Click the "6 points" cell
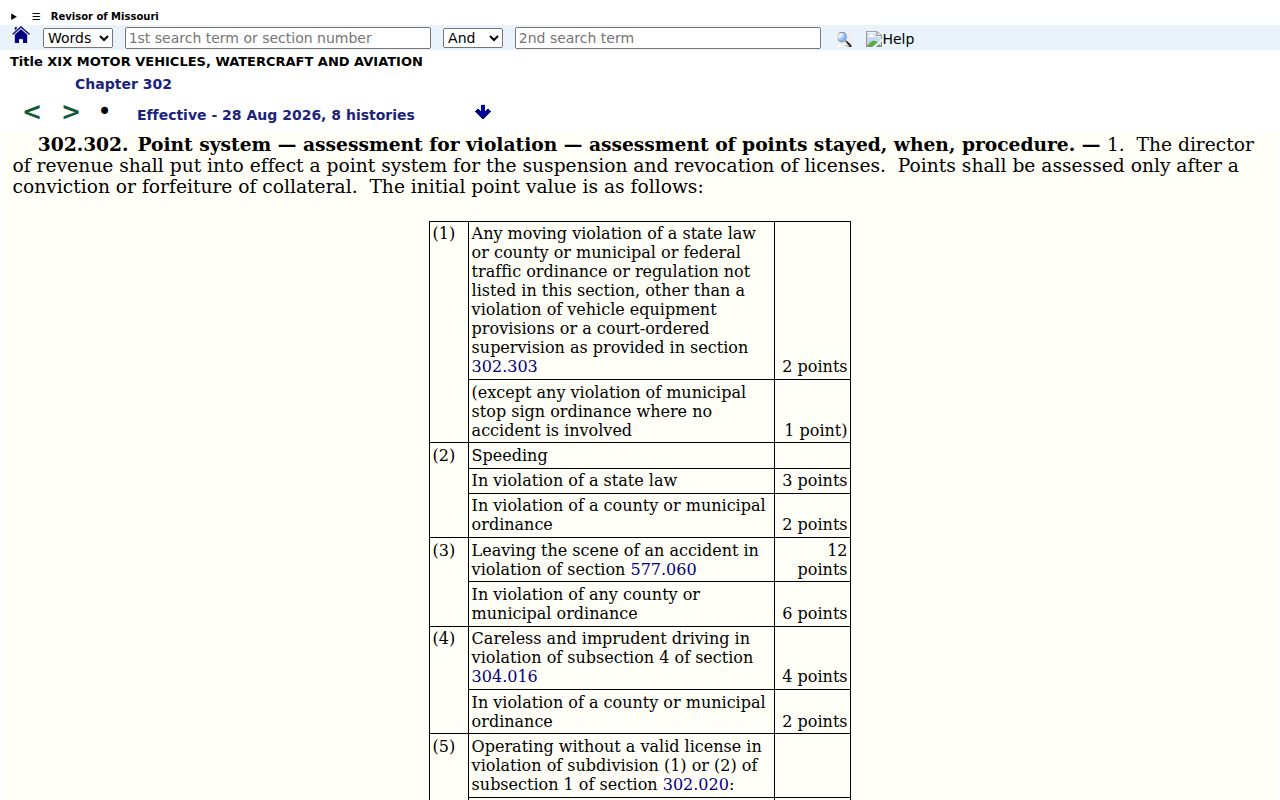Screen dimensions: 1280x800 click(812, 604)
